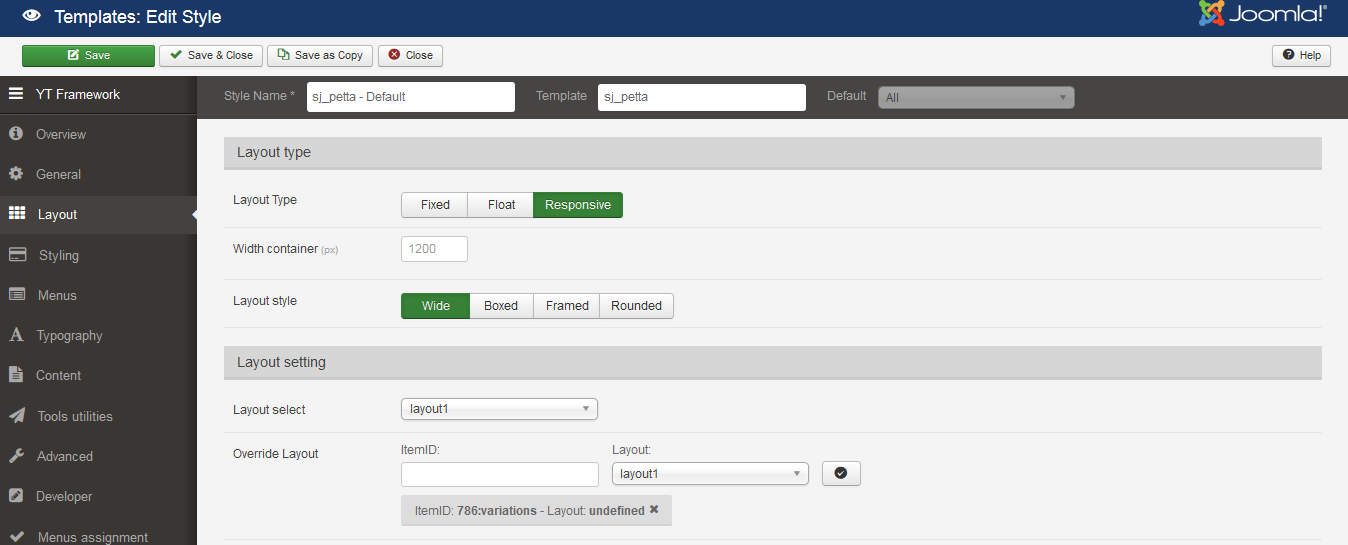The width and height of the screenshot is (1348, 545).
Task: Select the Float layout type
Action: (501, 205)
